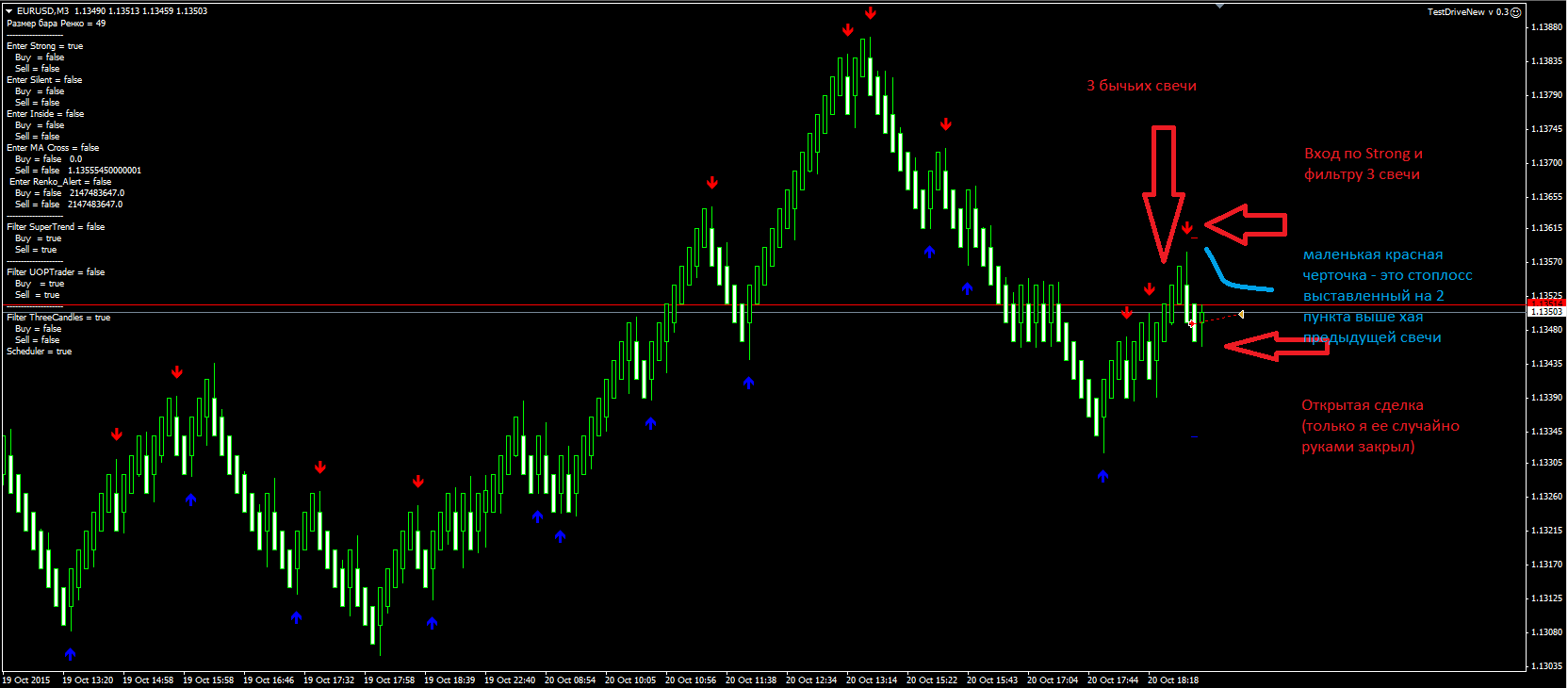Click the TestDriveNew v 0.3 expert label
The image size is (1568, 688).
[1467, 12]
